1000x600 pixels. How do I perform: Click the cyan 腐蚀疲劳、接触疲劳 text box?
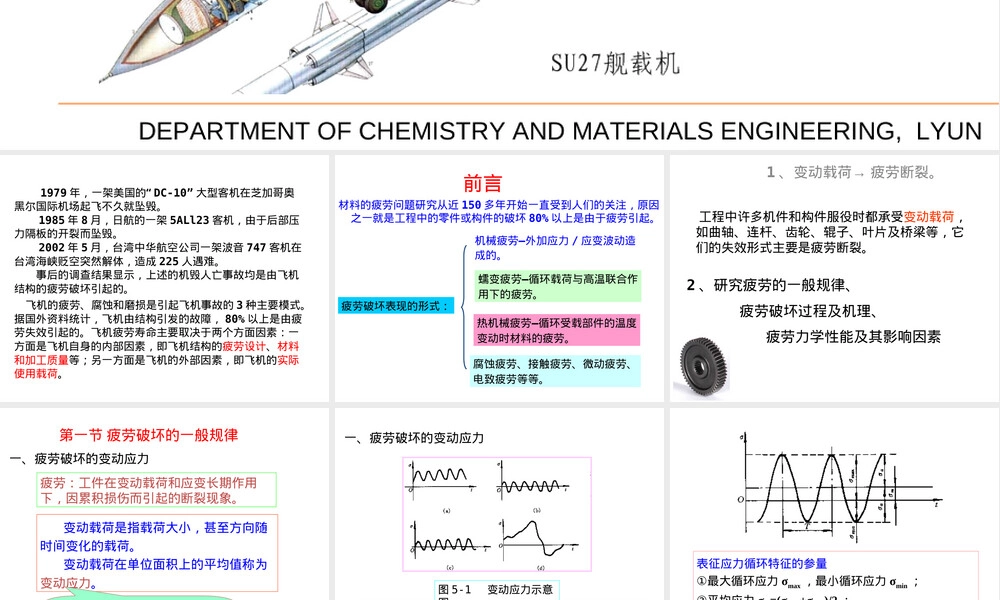click(x=555, y=371)
